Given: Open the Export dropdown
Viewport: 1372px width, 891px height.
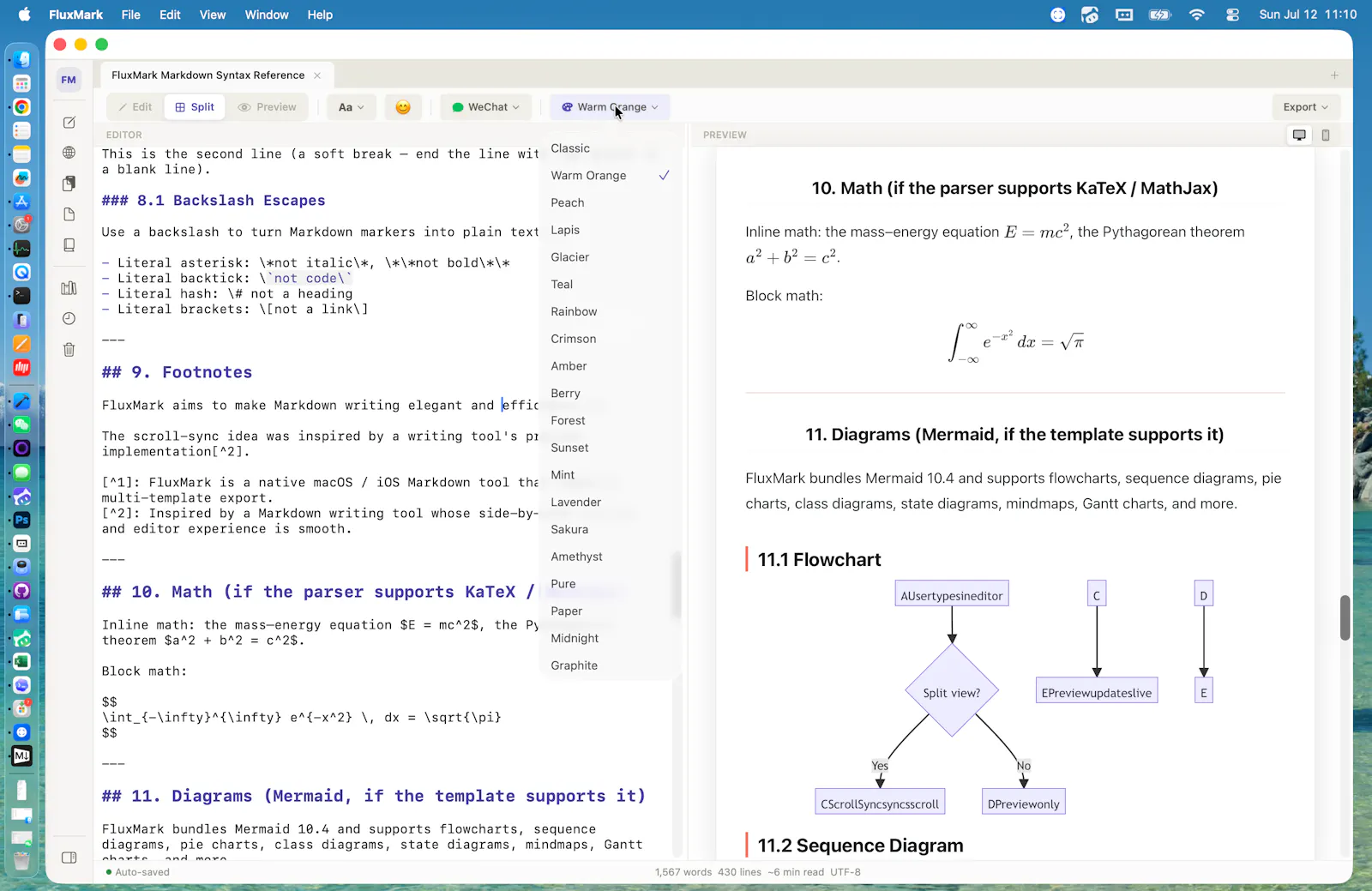Looking at the screenshot, I should coord(1305,107).
